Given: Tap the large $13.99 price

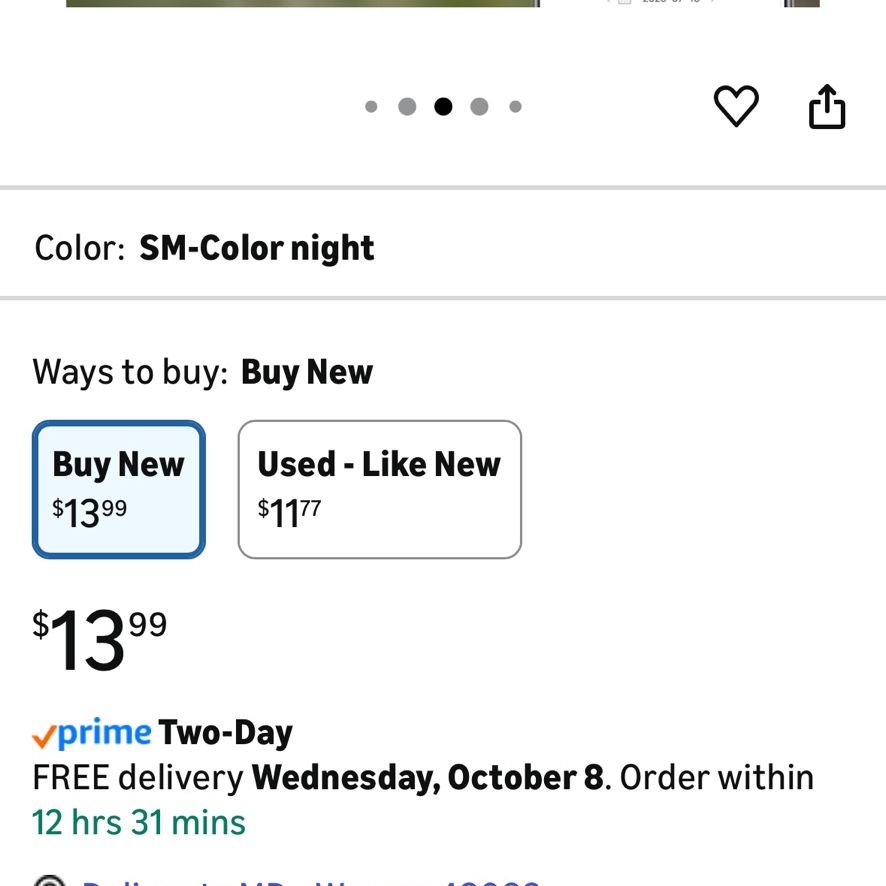Looking at the screenshot, I should 99,639.
